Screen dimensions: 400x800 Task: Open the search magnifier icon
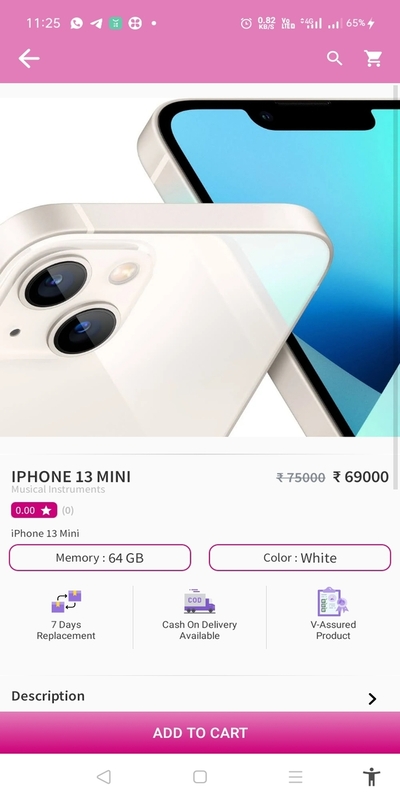(x=335, y=59)
